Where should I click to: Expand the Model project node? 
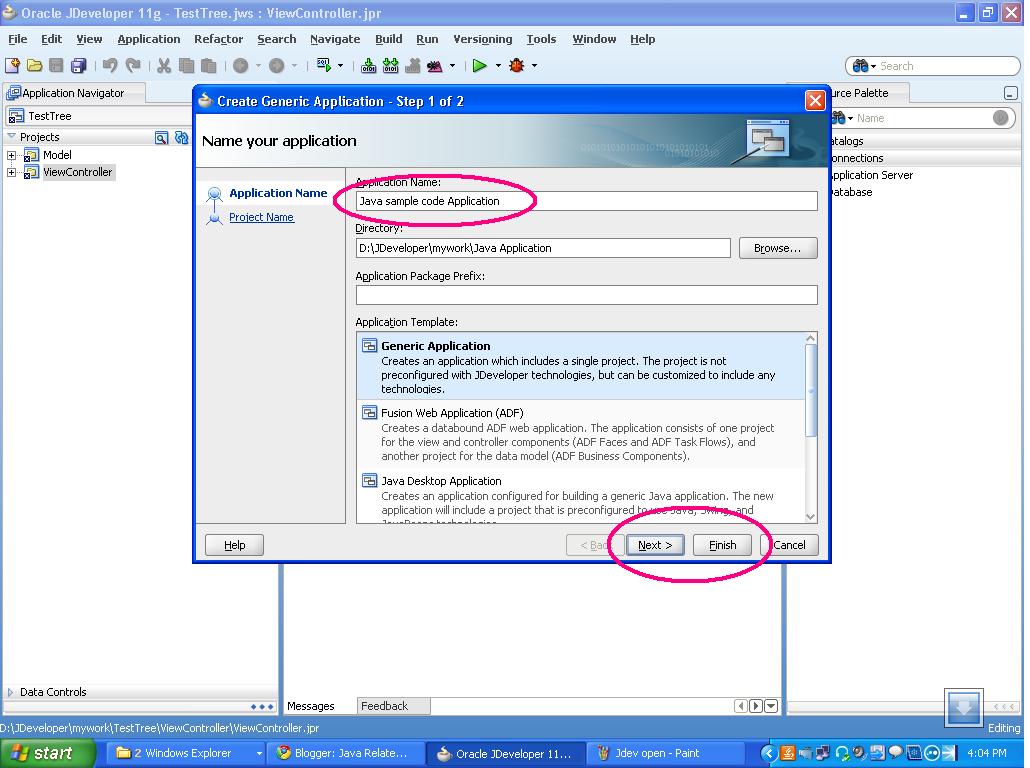11,156
